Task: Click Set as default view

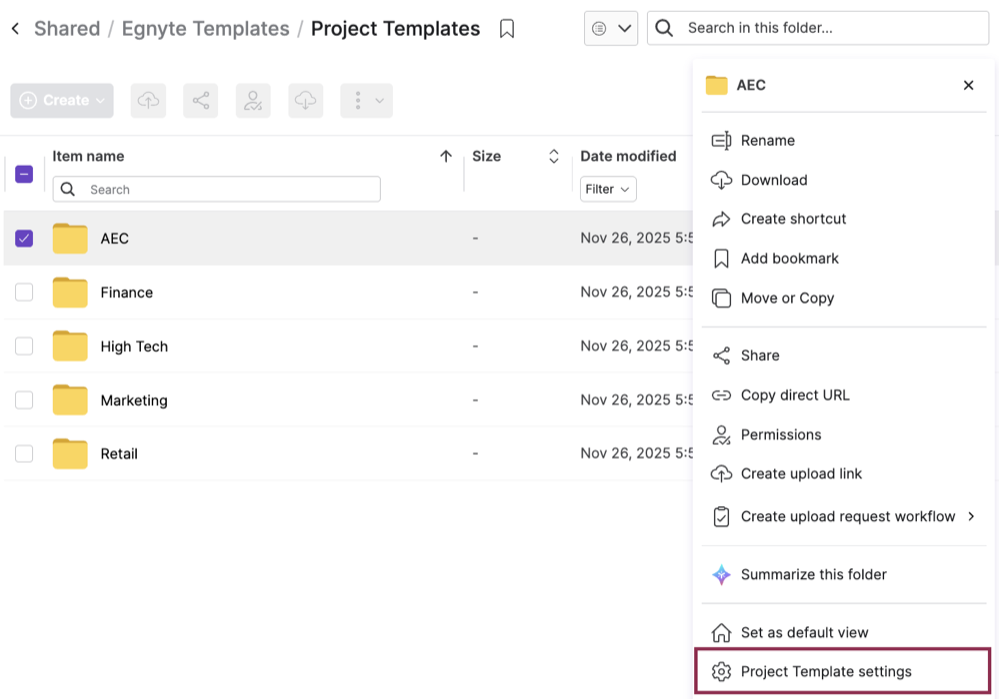Action: (x=805, y=632)
